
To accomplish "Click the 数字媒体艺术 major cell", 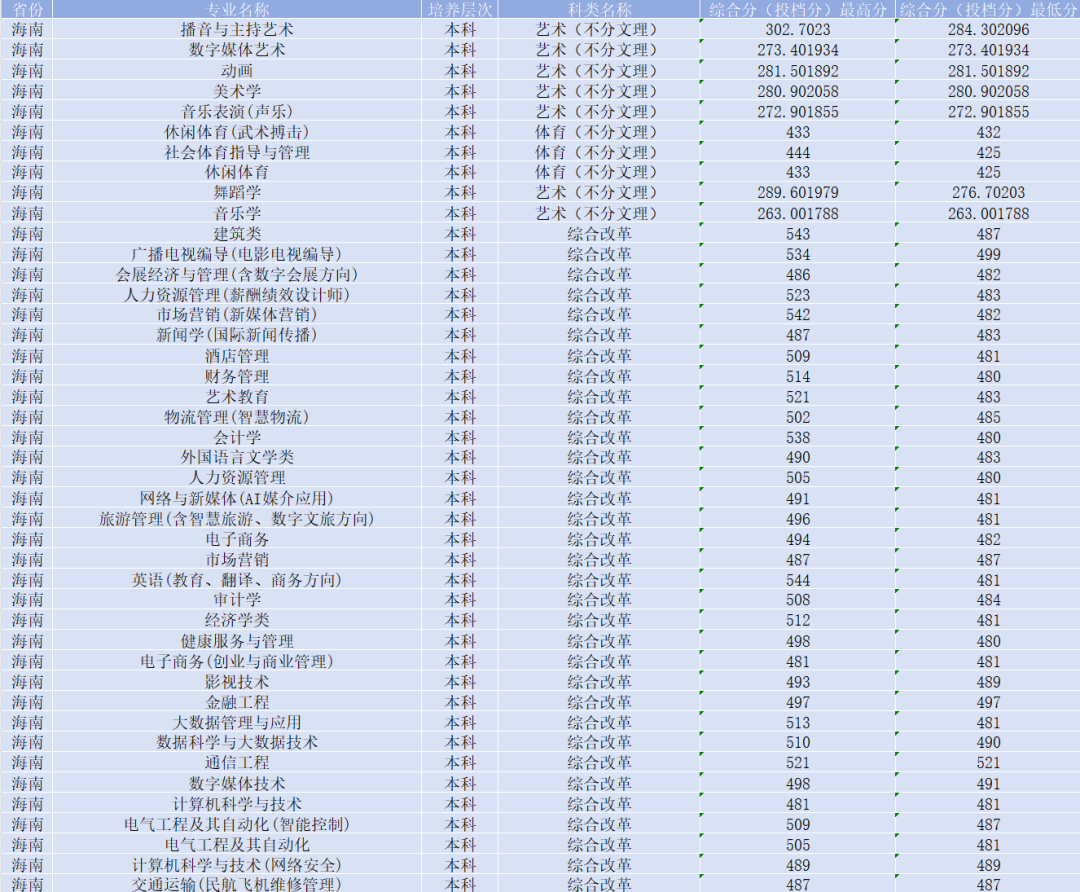I will pos(237,50).
